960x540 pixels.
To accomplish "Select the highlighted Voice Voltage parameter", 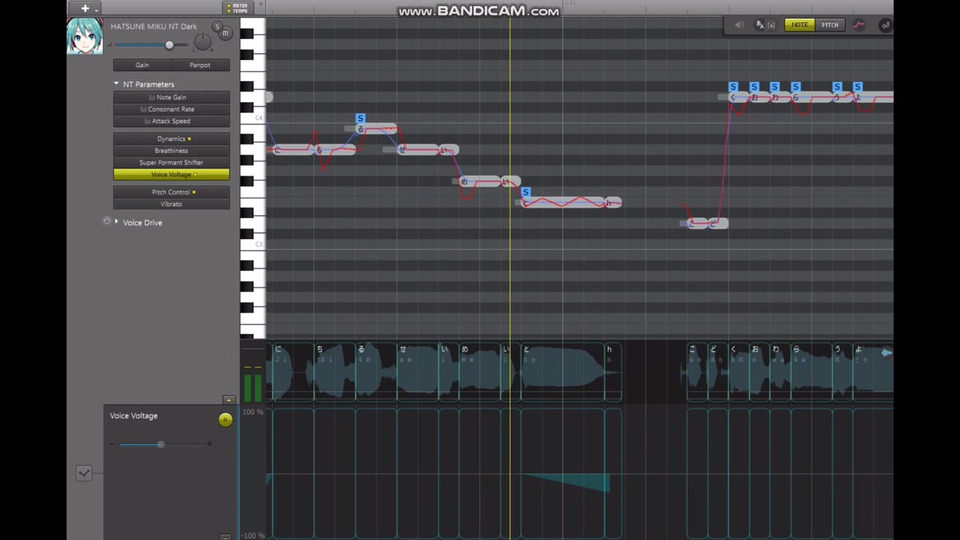I will pyautogui.click(x=171, y=174).
